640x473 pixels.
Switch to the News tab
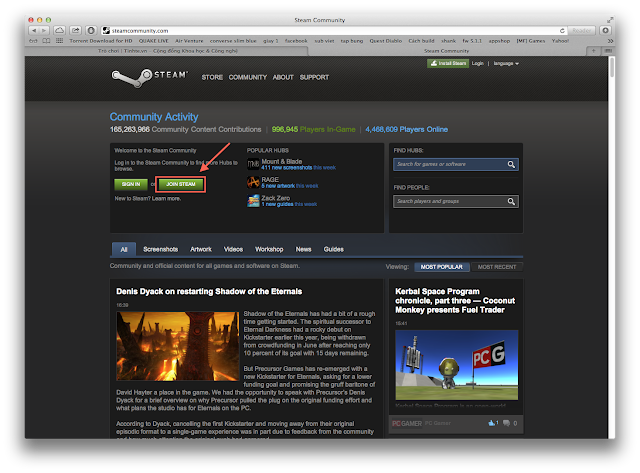click(303, 249)
